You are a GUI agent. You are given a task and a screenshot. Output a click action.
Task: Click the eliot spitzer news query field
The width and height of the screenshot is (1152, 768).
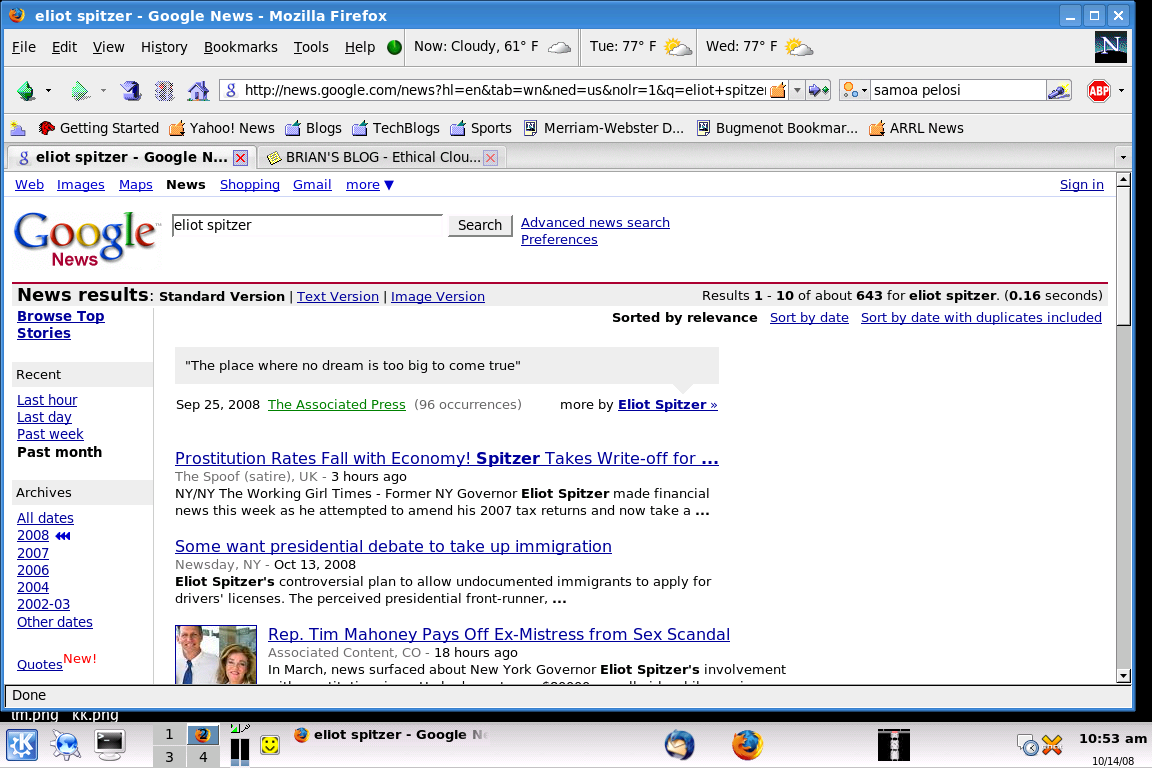(307, 226)
